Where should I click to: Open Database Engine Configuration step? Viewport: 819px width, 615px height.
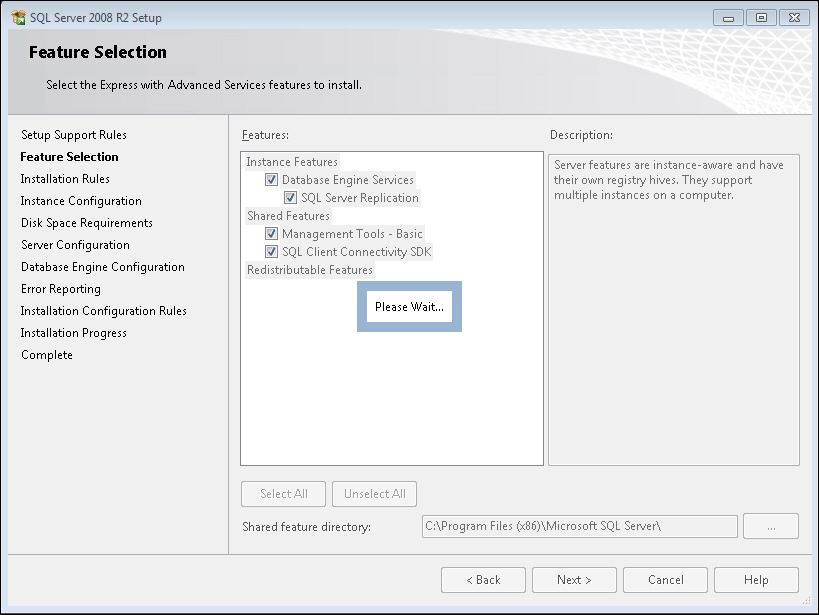coord(103,267)
